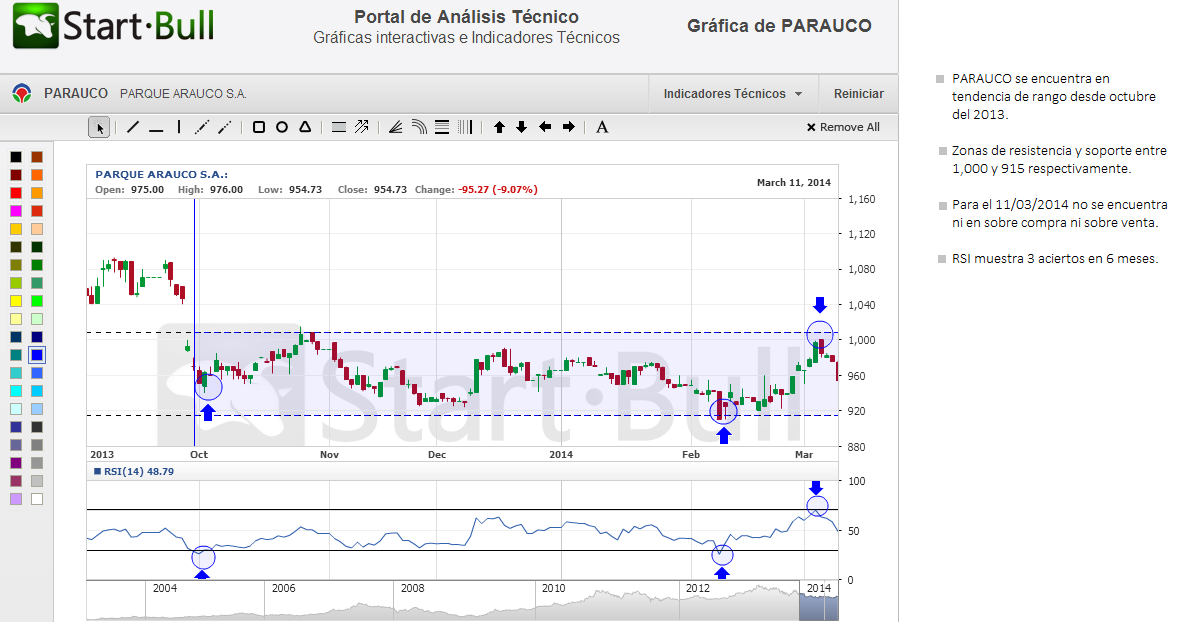The width and height of the screenshot is (1192, 622).
Task: Pick the black color swatch
Action: [x=16, y=157]
